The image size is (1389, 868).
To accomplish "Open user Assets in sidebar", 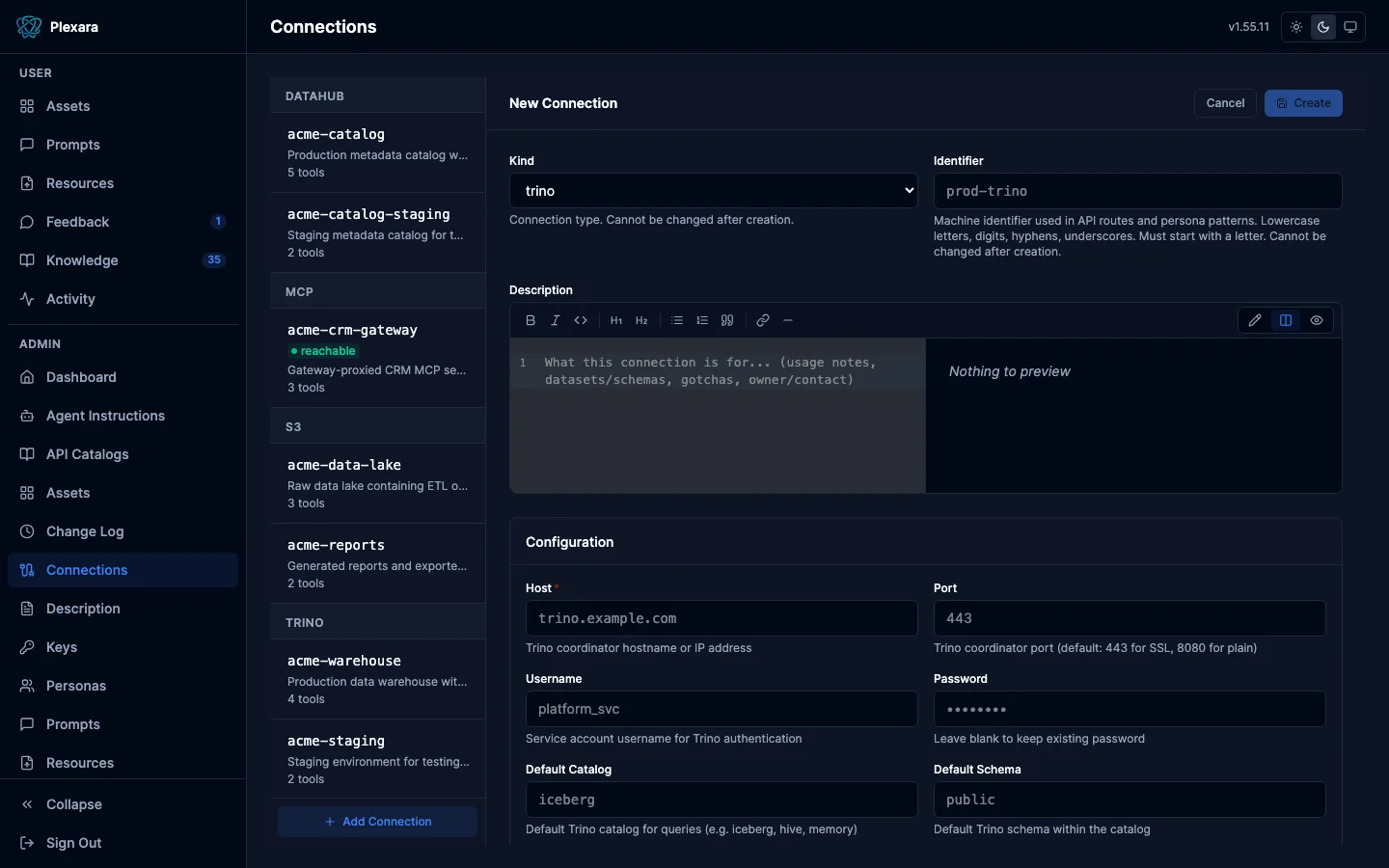I will pos(123,106).
